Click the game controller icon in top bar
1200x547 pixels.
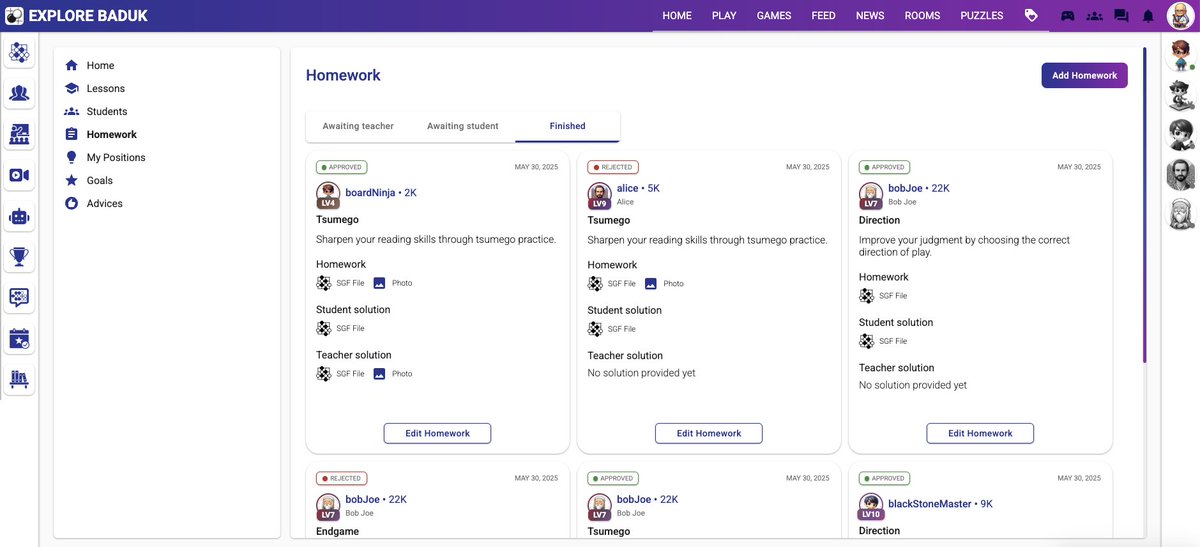point(1068,16)
